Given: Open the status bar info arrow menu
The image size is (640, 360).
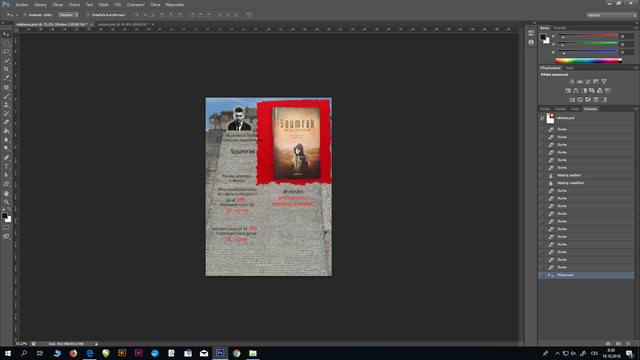Looking at the screenshot, I should click(x=96, y=344).
